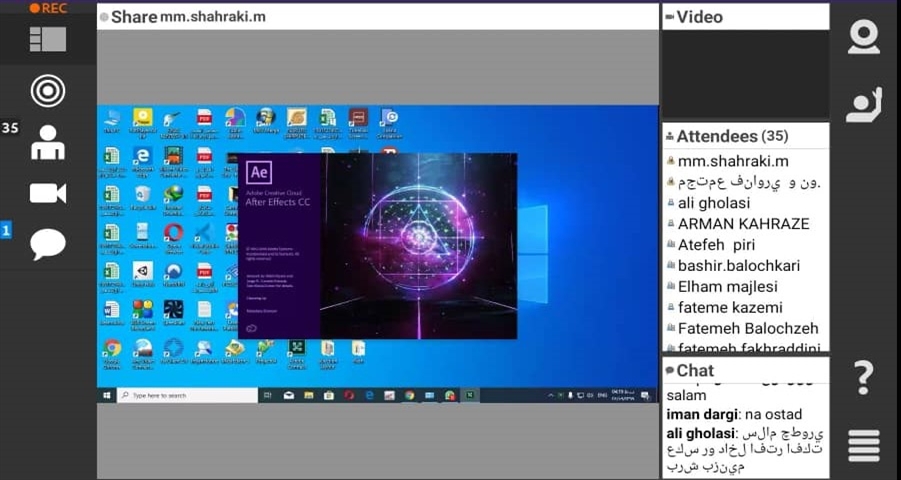Open Microsoft Store on taskbar
901x480 pixels.
329,395
